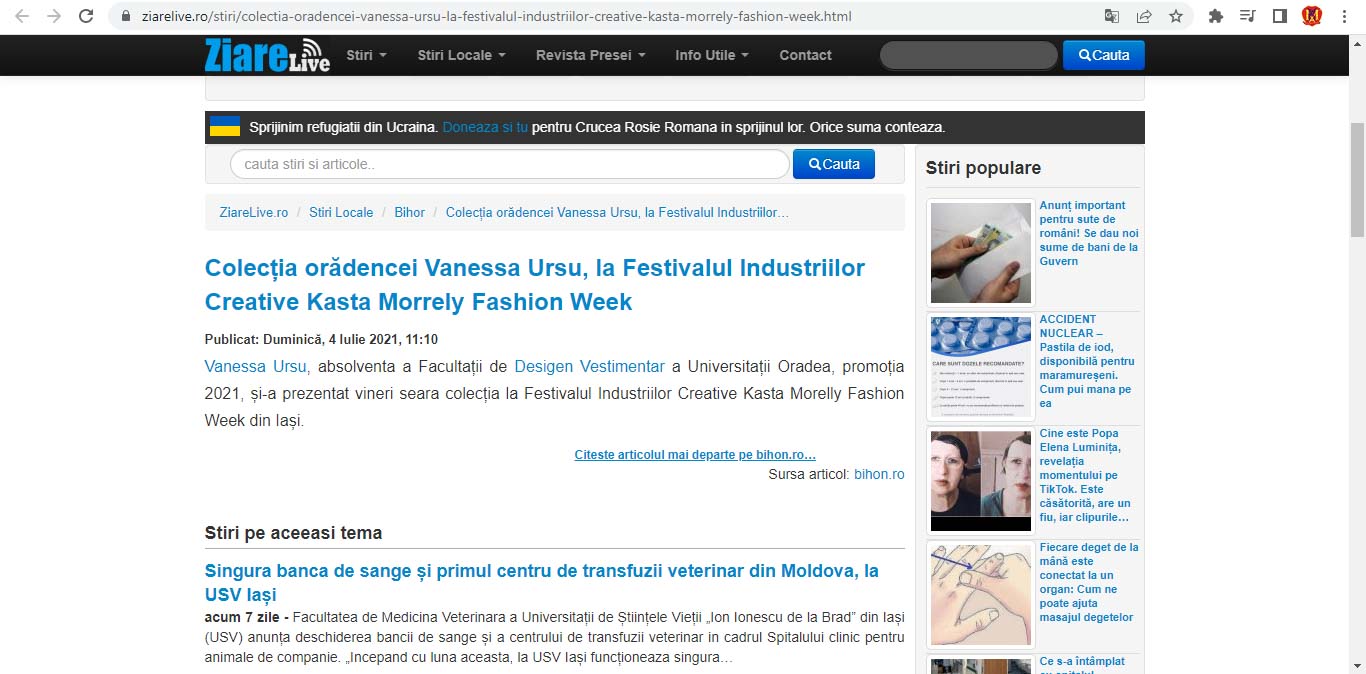Screen dimensions: 1366x674
Task: Reload the current page
Action: pos(86,16)
